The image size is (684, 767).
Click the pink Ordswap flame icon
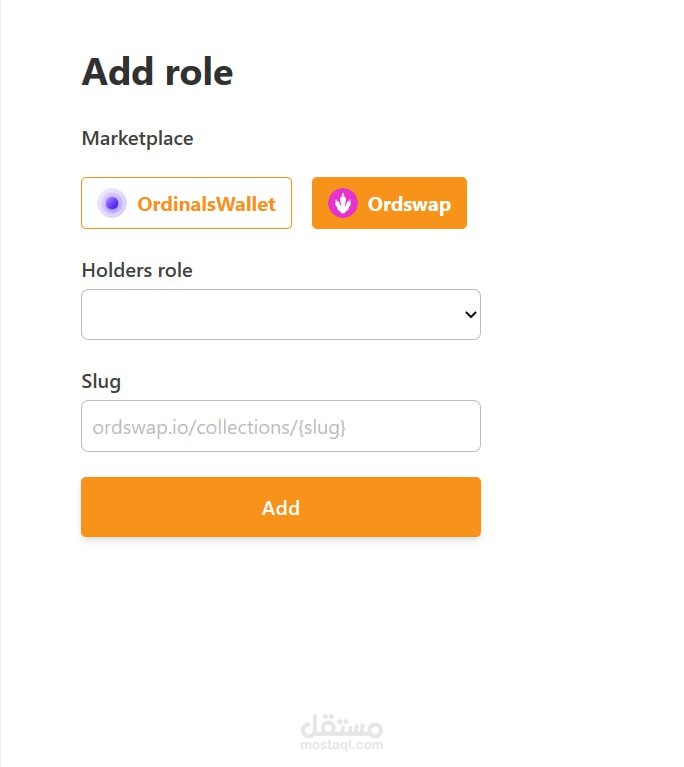tap(342, 203)
